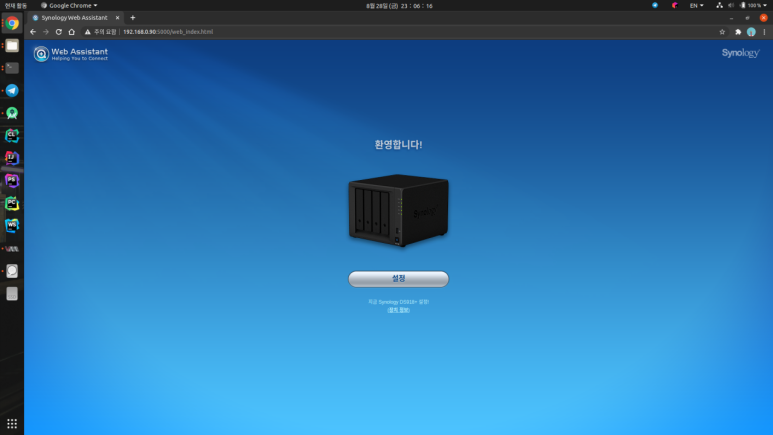Screen dimensions: 773x435
Task: Open the Chrome profile avatar
Action: (751, 32)
